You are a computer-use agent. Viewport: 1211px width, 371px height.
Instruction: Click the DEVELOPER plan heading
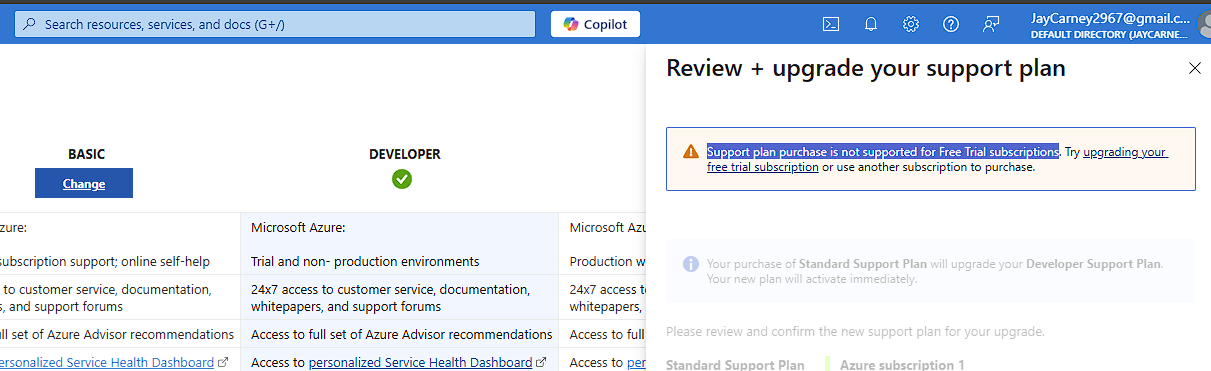click(405, 154)
